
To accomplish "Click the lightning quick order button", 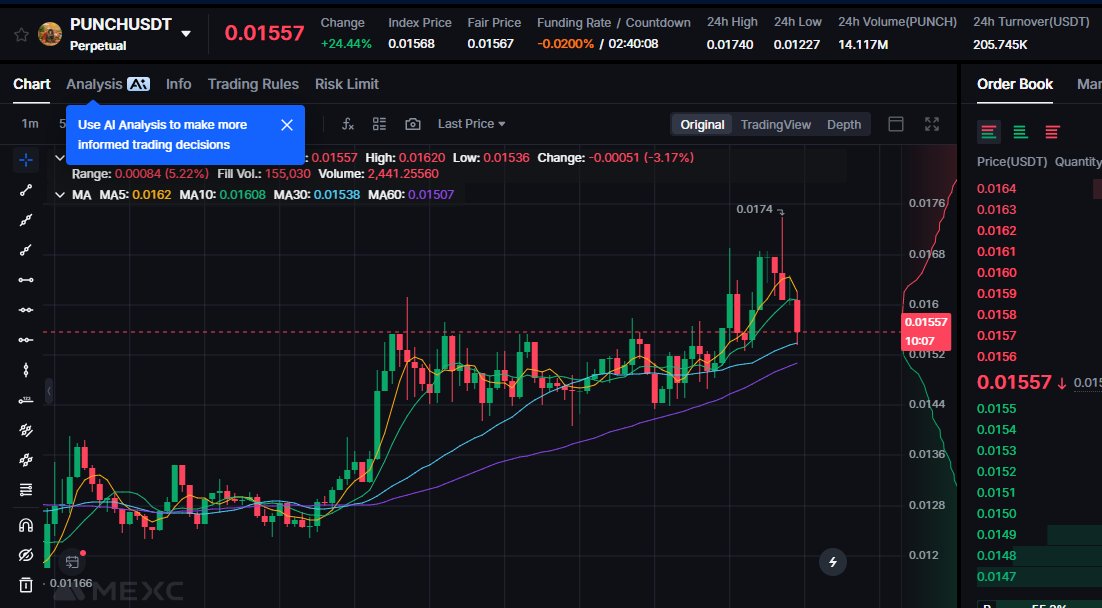I will [x=833, y=562].
